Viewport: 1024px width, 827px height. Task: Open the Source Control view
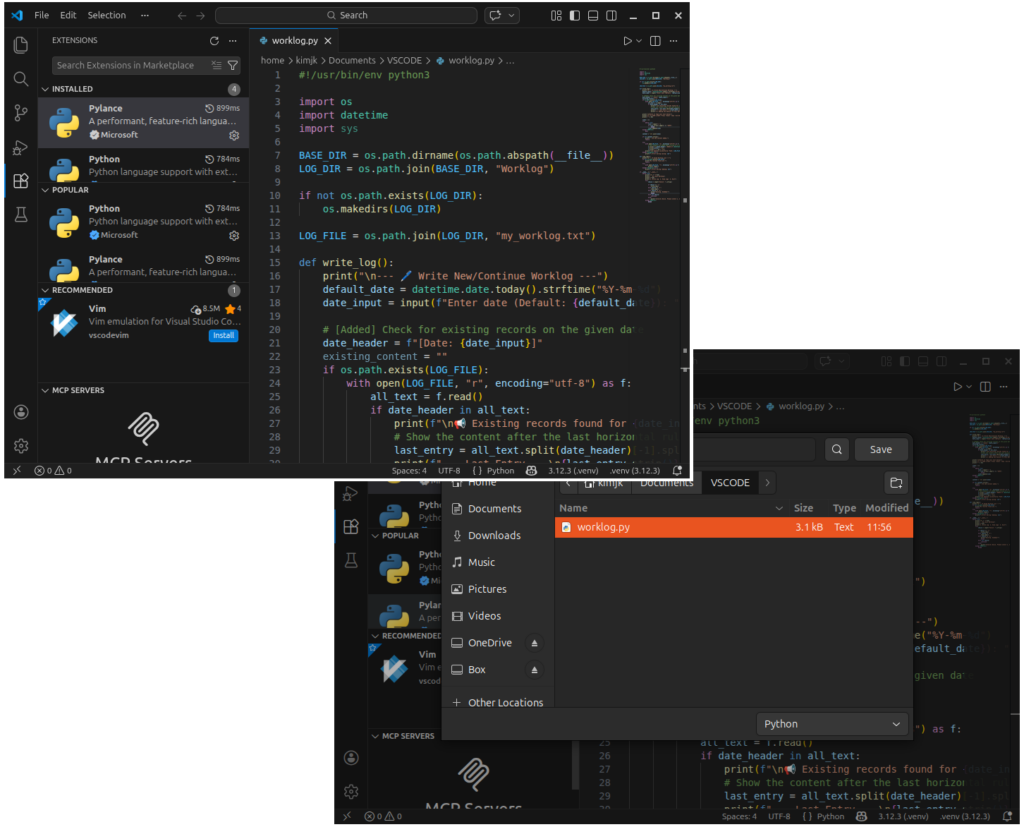click(x=20, y=113)
